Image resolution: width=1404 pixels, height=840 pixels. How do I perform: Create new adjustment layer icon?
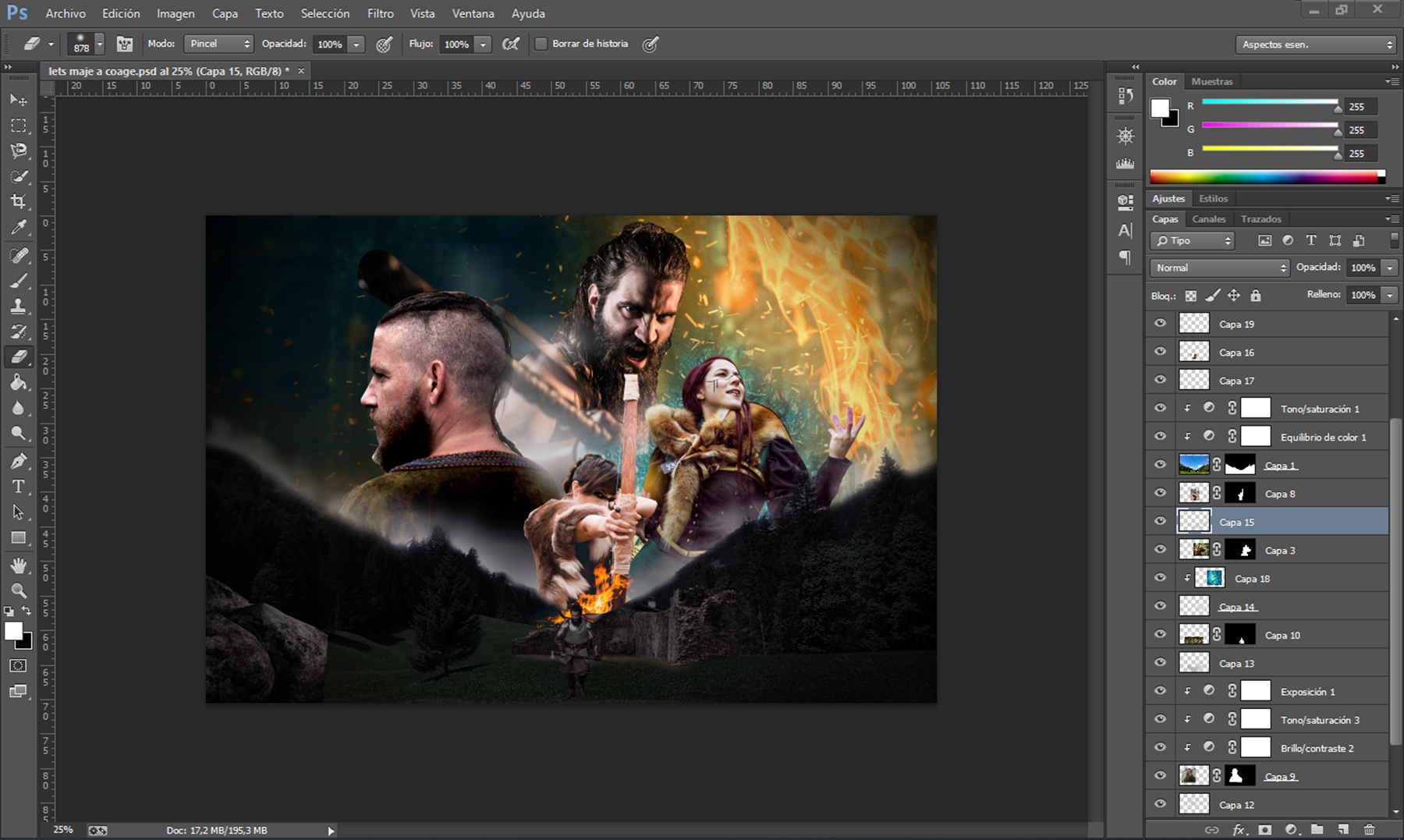point(1291,830)
